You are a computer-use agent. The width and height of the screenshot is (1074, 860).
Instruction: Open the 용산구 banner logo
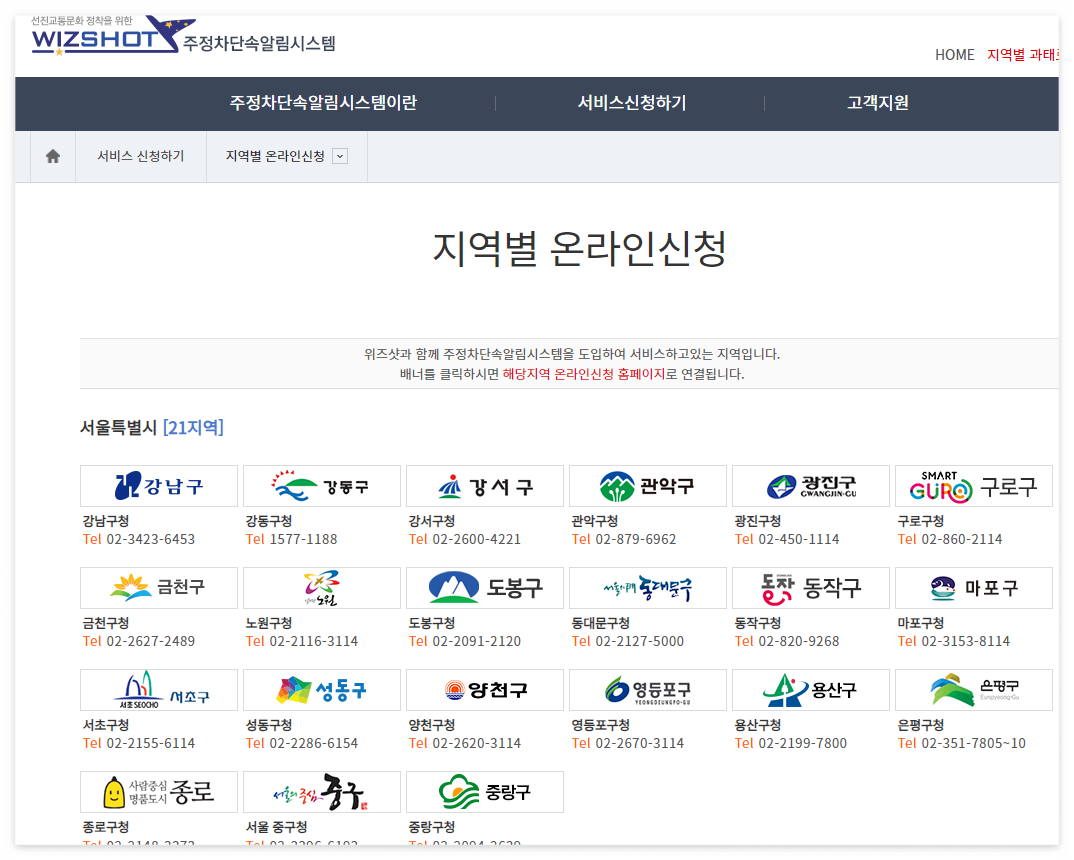[811, 690]
